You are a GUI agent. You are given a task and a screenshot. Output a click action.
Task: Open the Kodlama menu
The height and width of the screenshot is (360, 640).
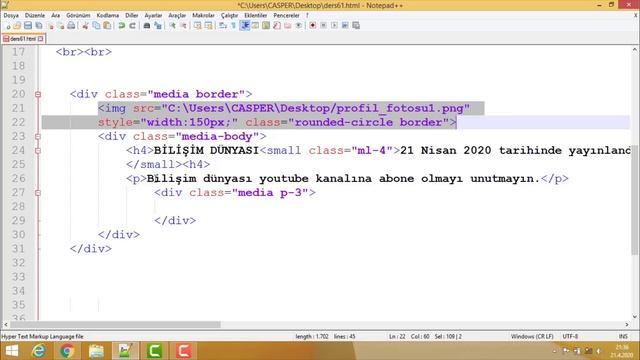coord(108,16)
